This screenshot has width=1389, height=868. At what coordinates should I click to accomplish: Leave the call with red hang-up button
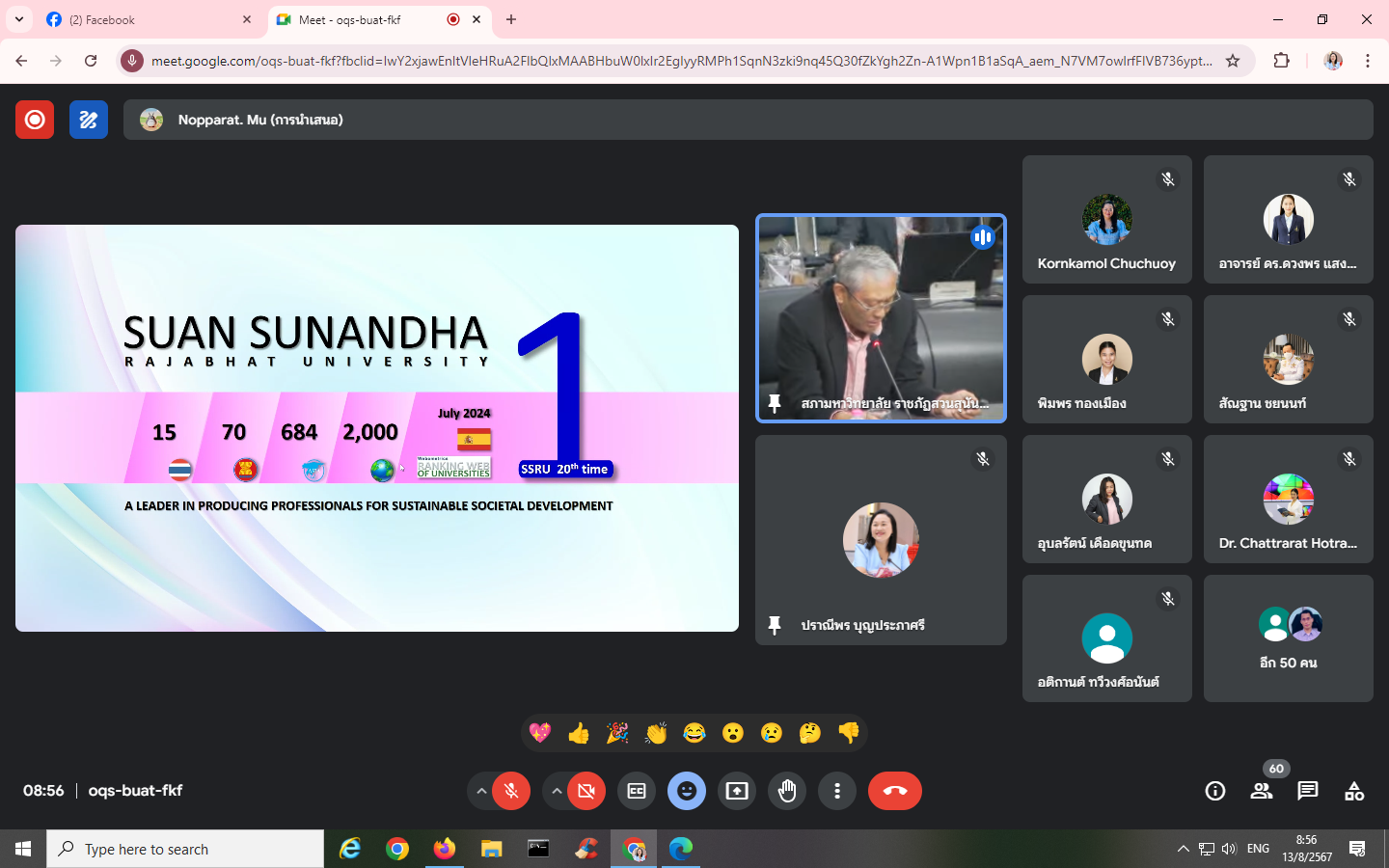click(x=894, y=791)
